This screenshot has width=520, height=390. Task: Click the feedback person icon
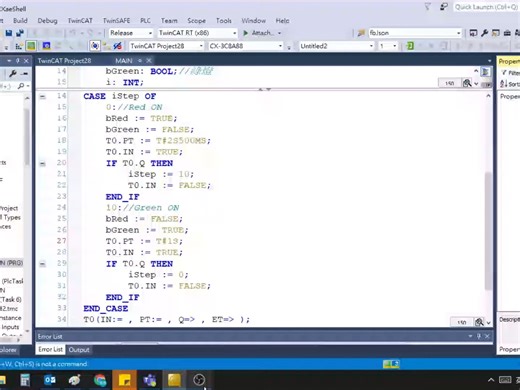(444, 7)
